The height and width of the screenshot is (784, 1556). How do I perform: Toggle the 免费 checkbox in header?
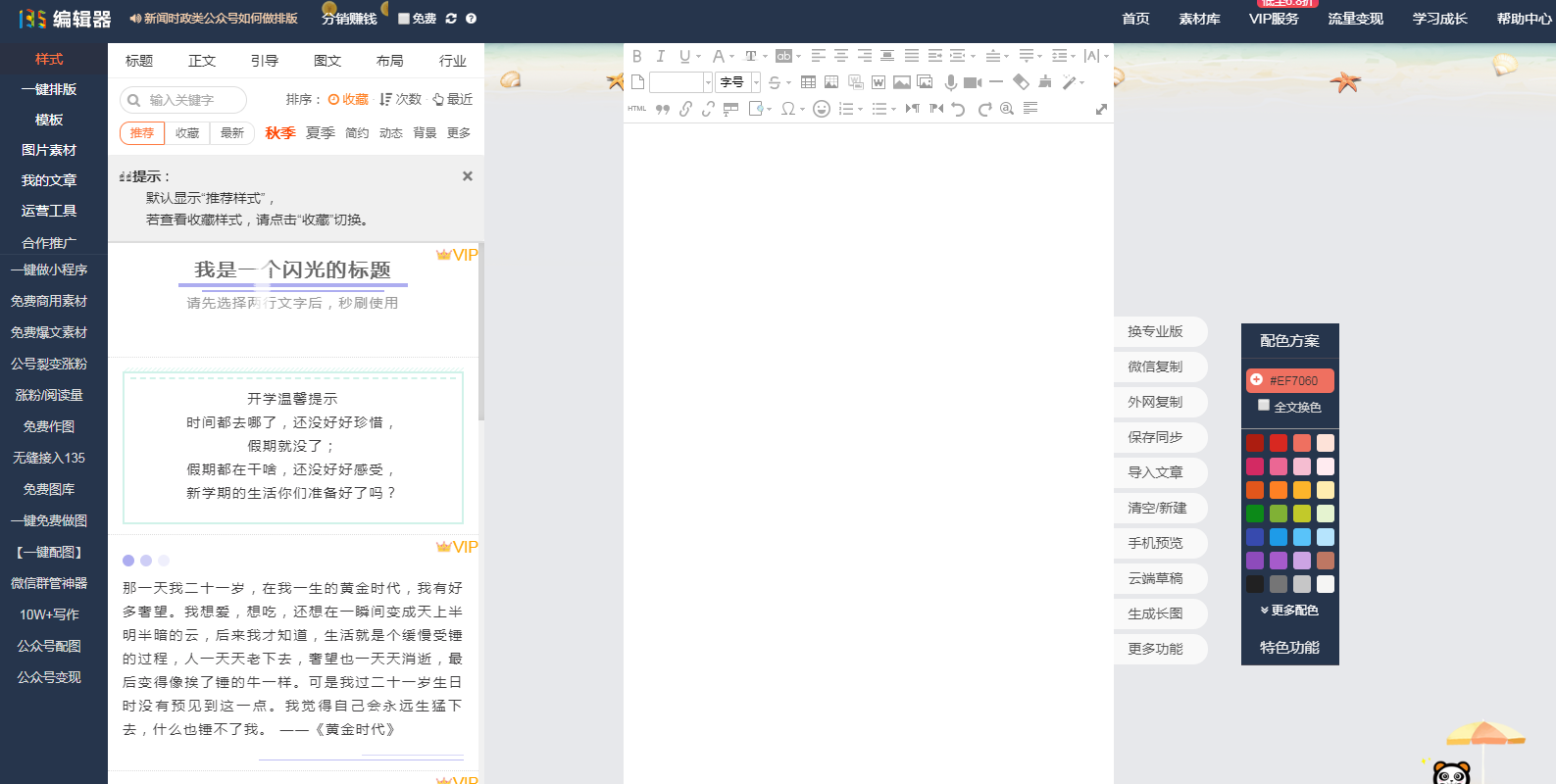[404, 19]
